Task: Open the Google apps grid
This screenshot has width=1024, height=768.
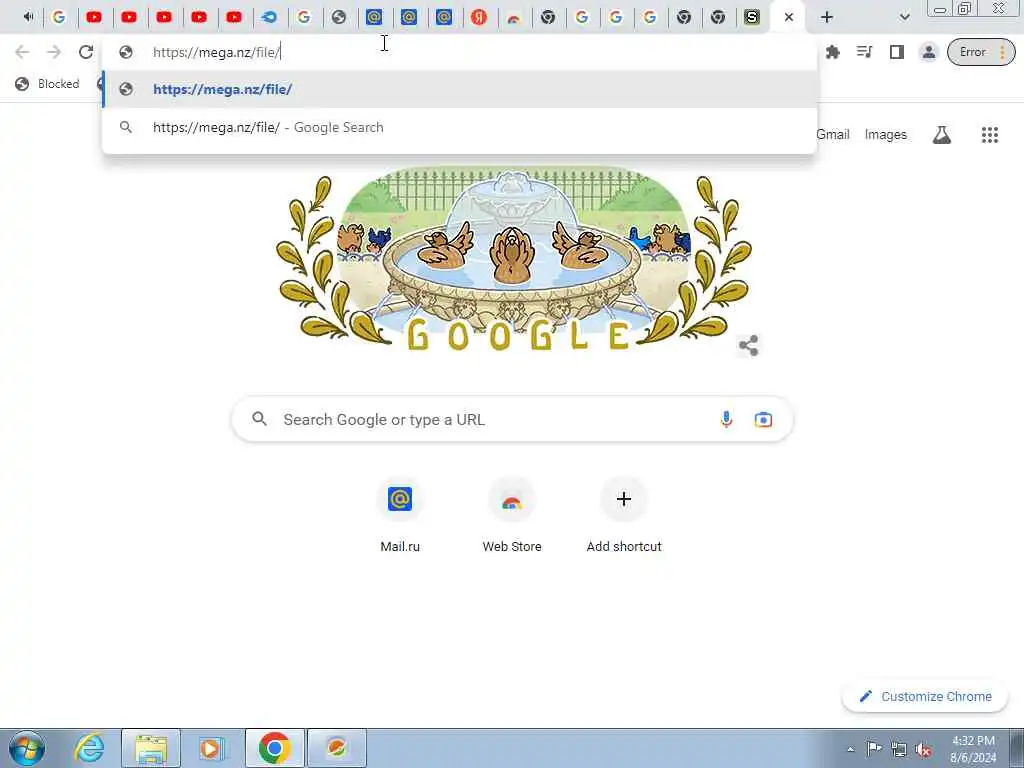Action: click(x=989, y=135)
